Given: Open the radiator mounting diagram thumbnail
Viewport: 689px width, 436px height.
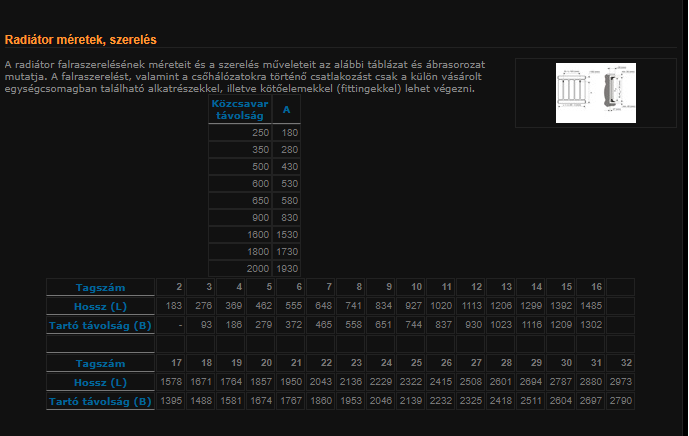Looking at the screenshot, I should tap(595, 93).
